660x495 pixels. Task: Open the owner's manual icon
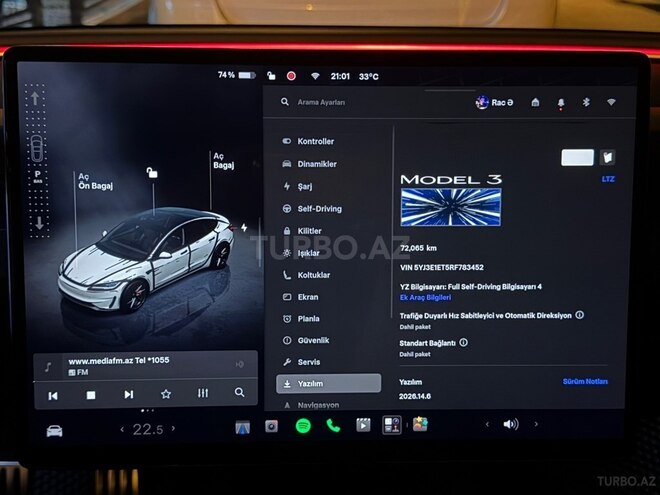(x=607, y=157)
